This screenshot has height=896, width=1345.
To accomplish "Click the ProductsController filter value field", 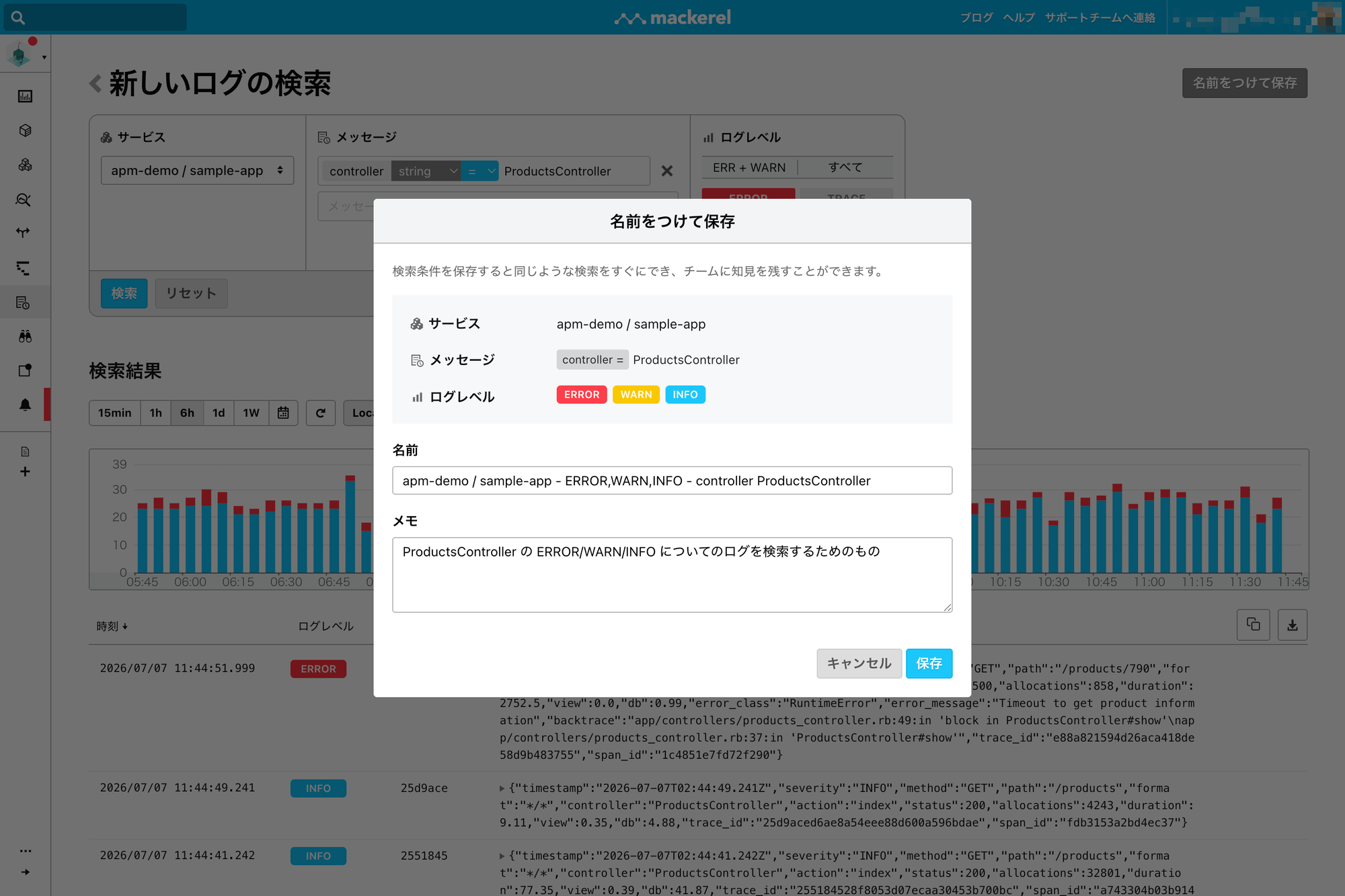I will pos(574,171).
